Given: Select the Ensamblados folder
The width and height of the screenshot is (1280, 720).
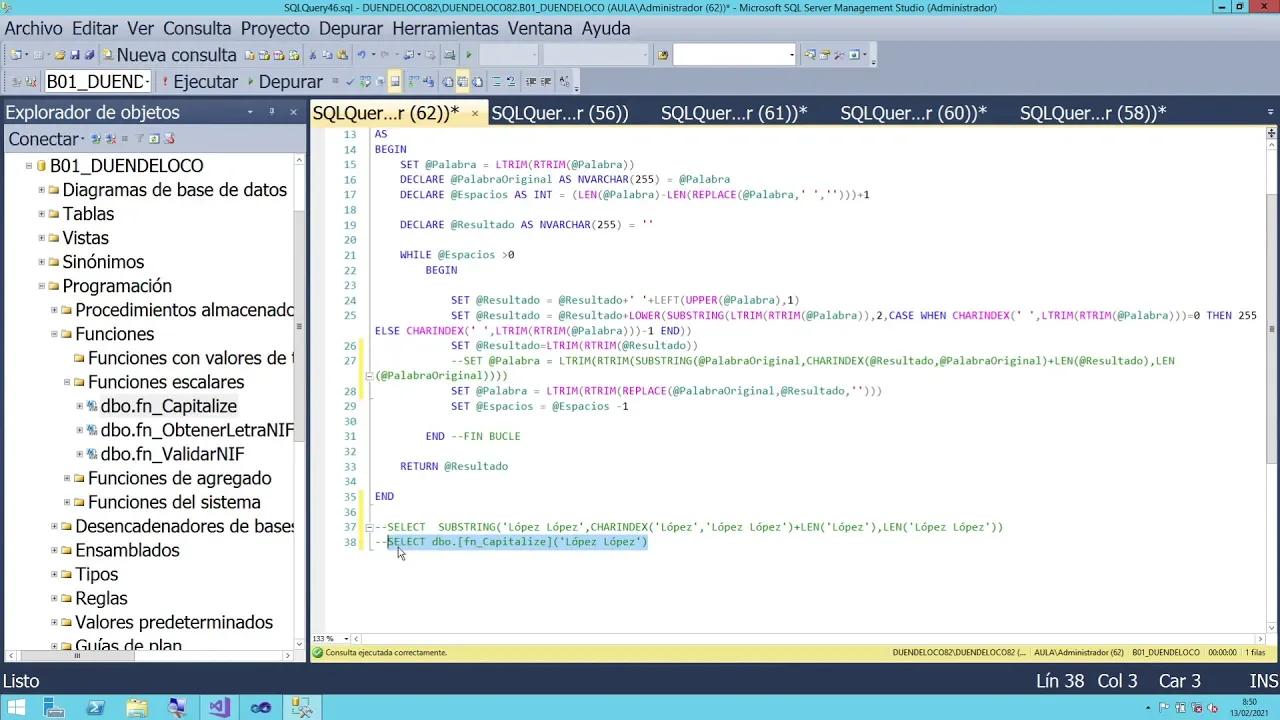Looking at the screenshot, I should pyautogui.click(x=127, y=550).
